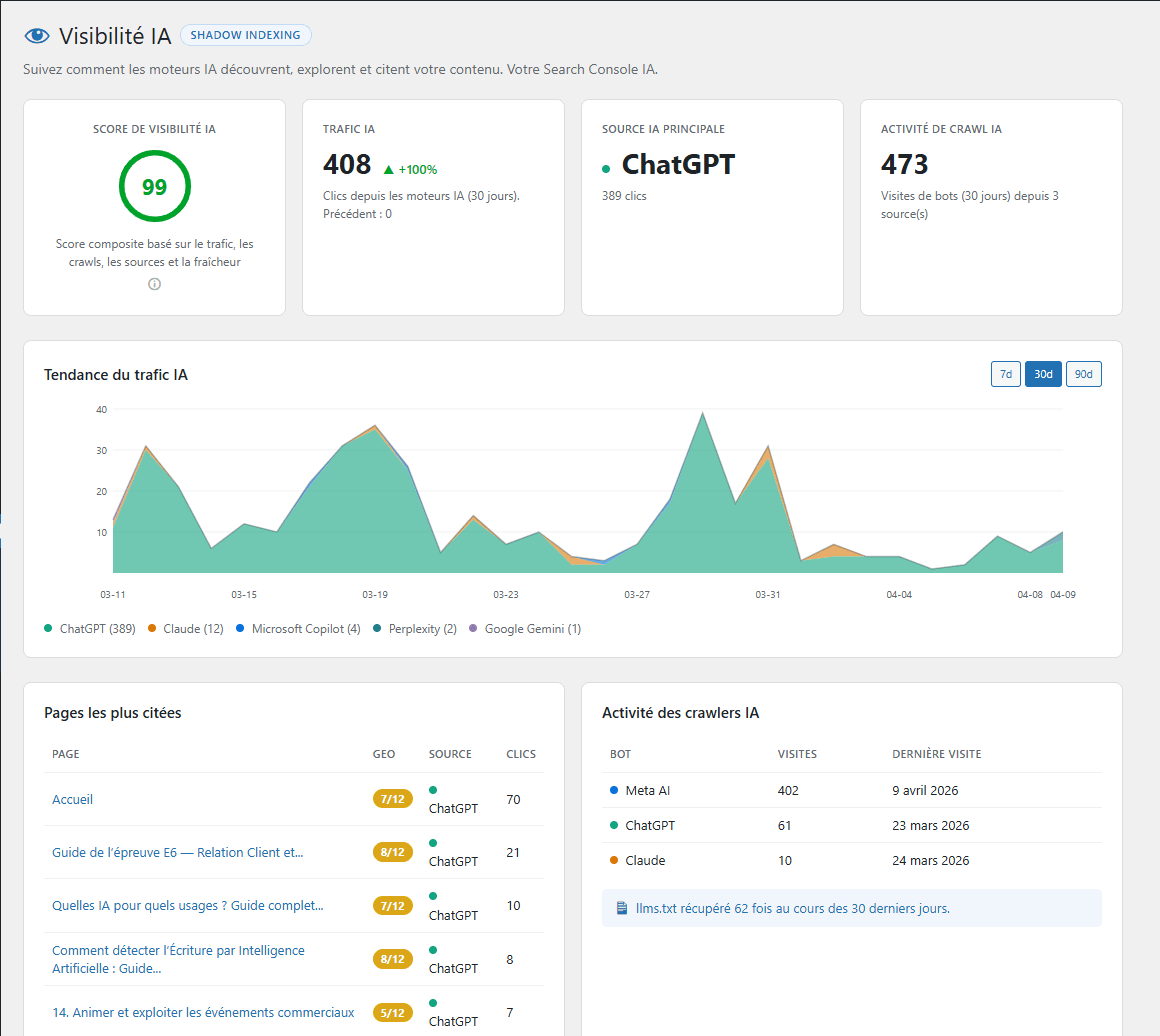Click the SHADOW INDEXING badge
The width and height of the screenshot is (1160, 1036).
click(246, 35)
